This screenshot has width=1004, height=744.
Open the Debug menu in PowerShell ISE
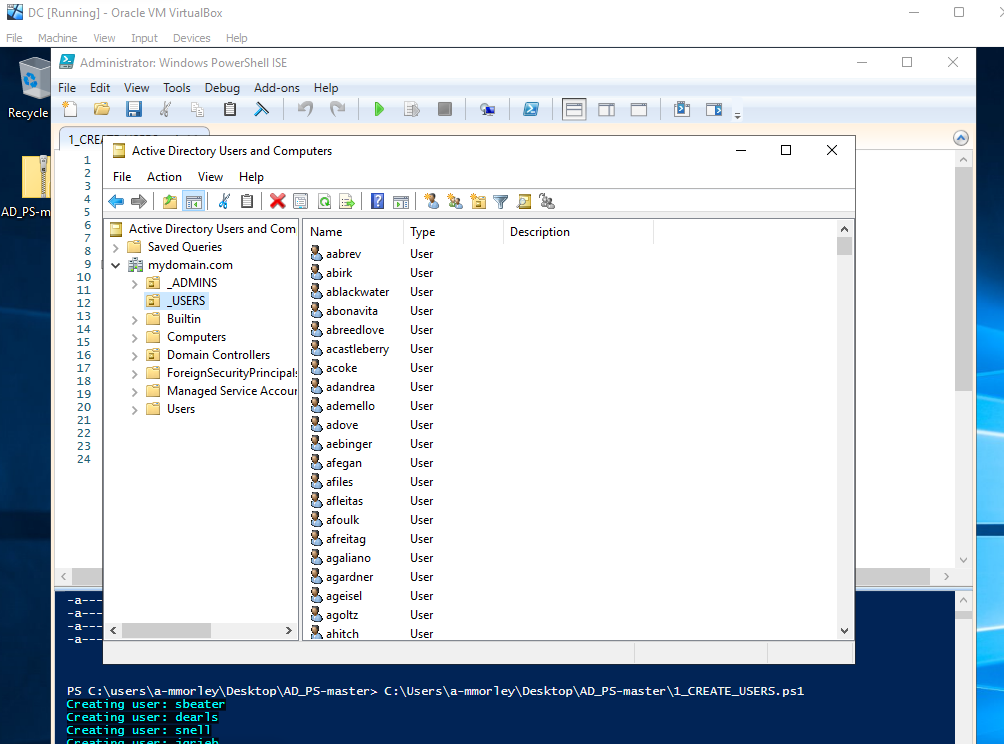220,87
